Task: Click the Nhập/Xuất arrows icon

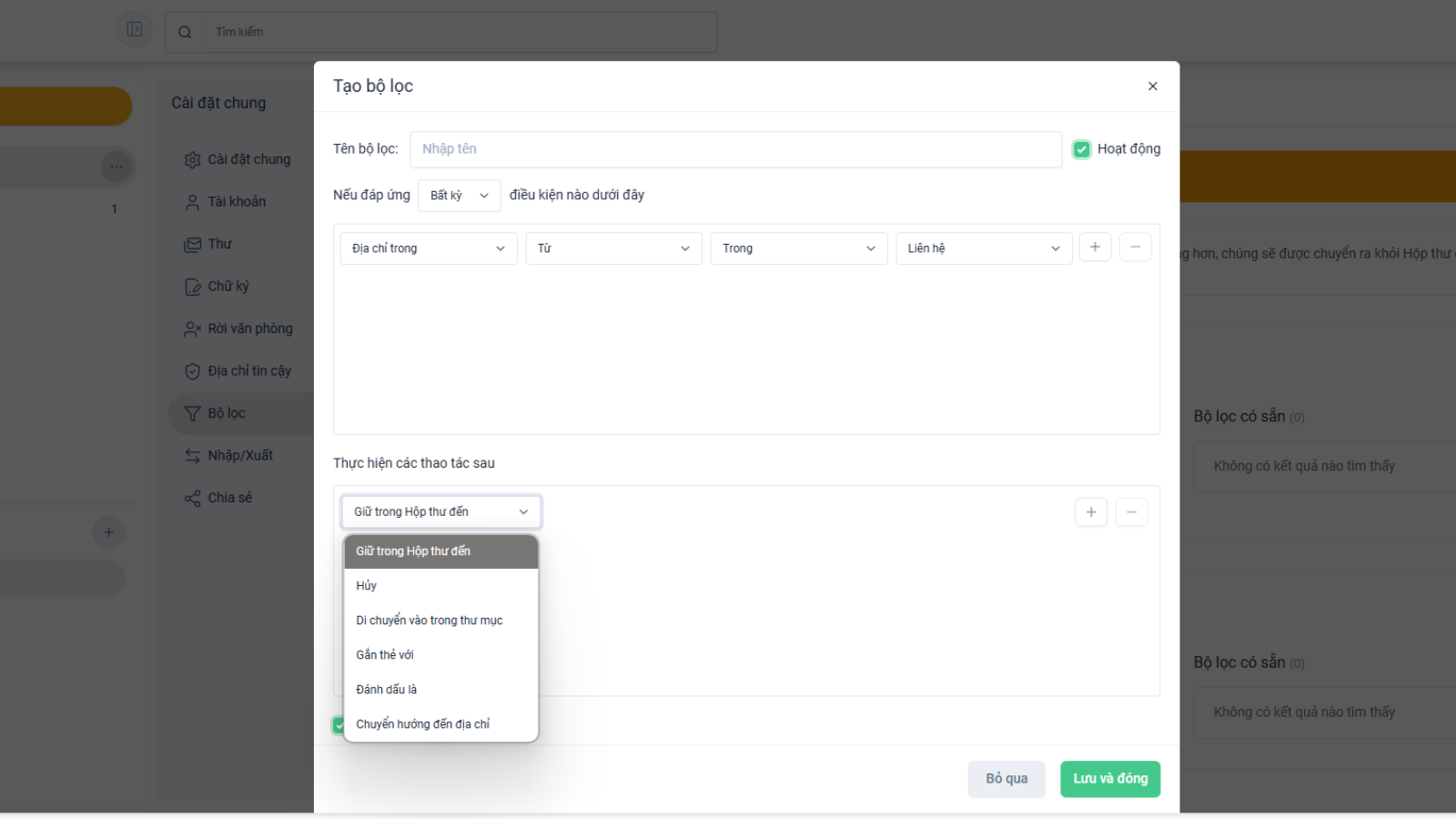Action: coord(192,456)
